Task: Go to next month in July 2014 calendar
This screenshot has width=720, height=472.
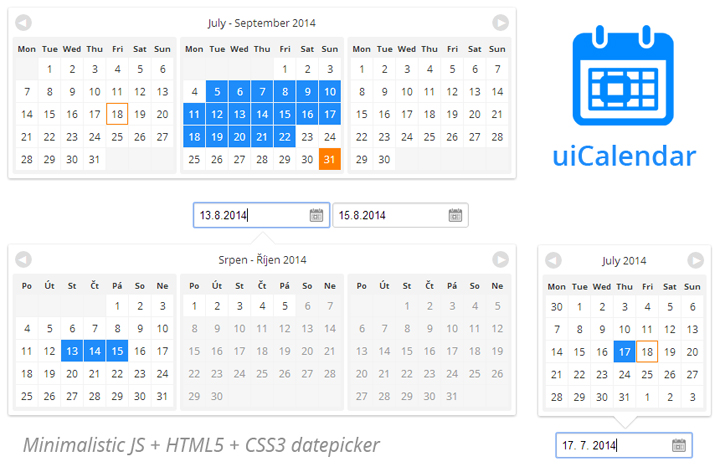Action: tap(695, 260)
